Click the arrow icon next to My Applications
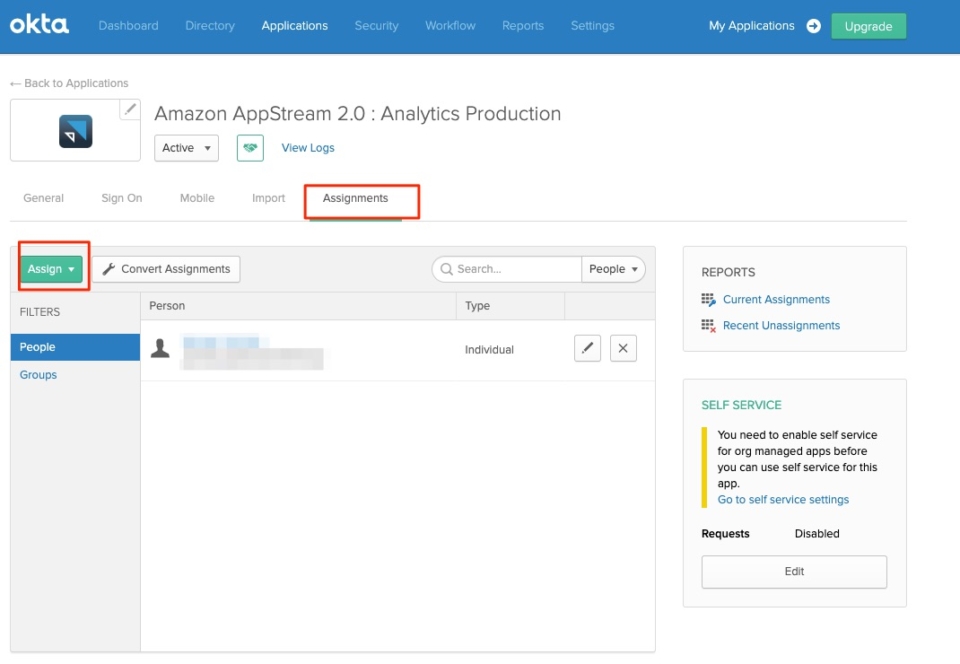This screenshot has width=960, height=664. tap(813, 26)
